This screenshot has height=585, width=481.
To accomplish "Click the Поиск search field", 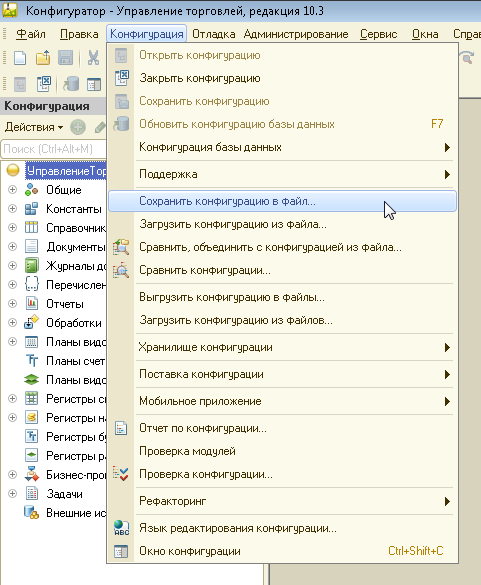I will (53, 149).
